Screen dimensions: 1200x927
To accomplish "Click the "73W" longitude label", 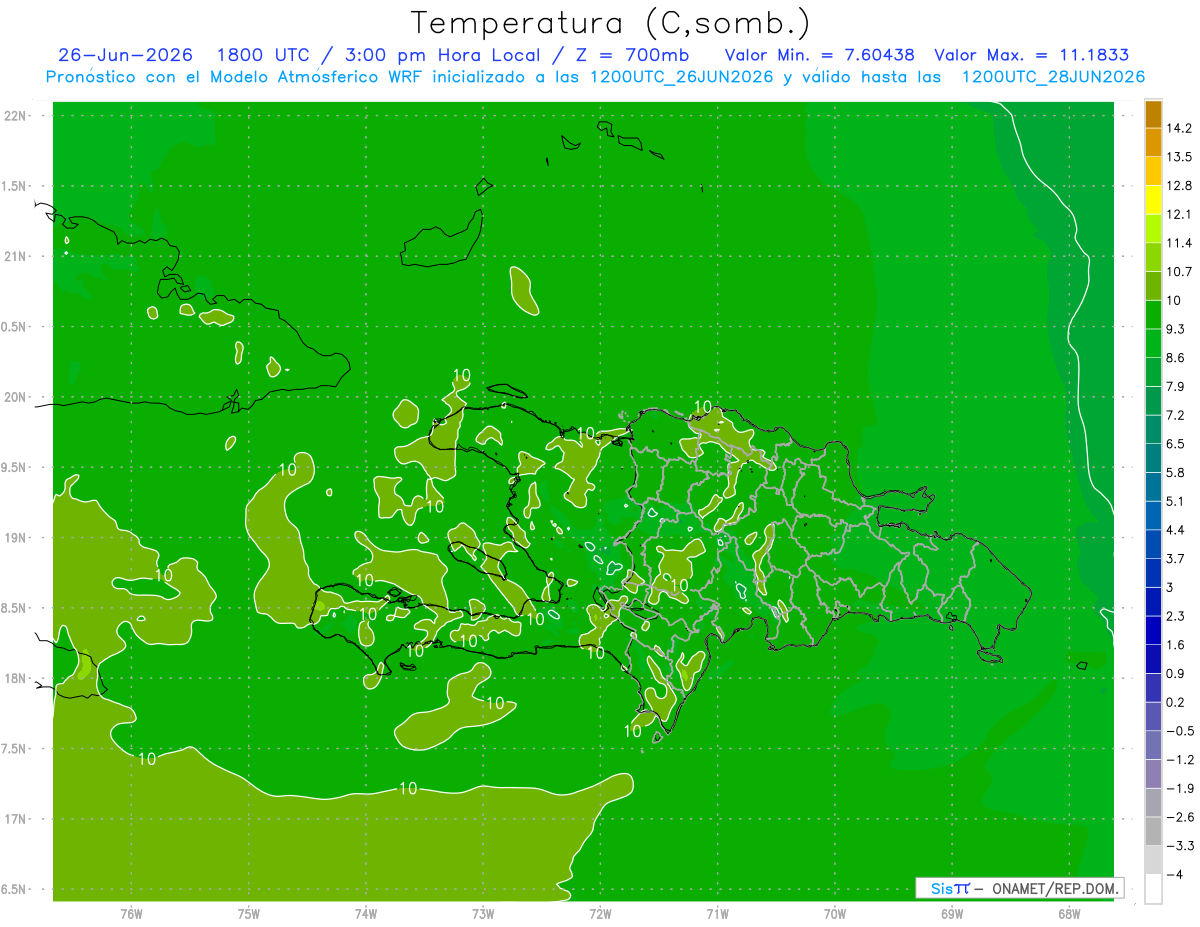I will tap(483, 914).
